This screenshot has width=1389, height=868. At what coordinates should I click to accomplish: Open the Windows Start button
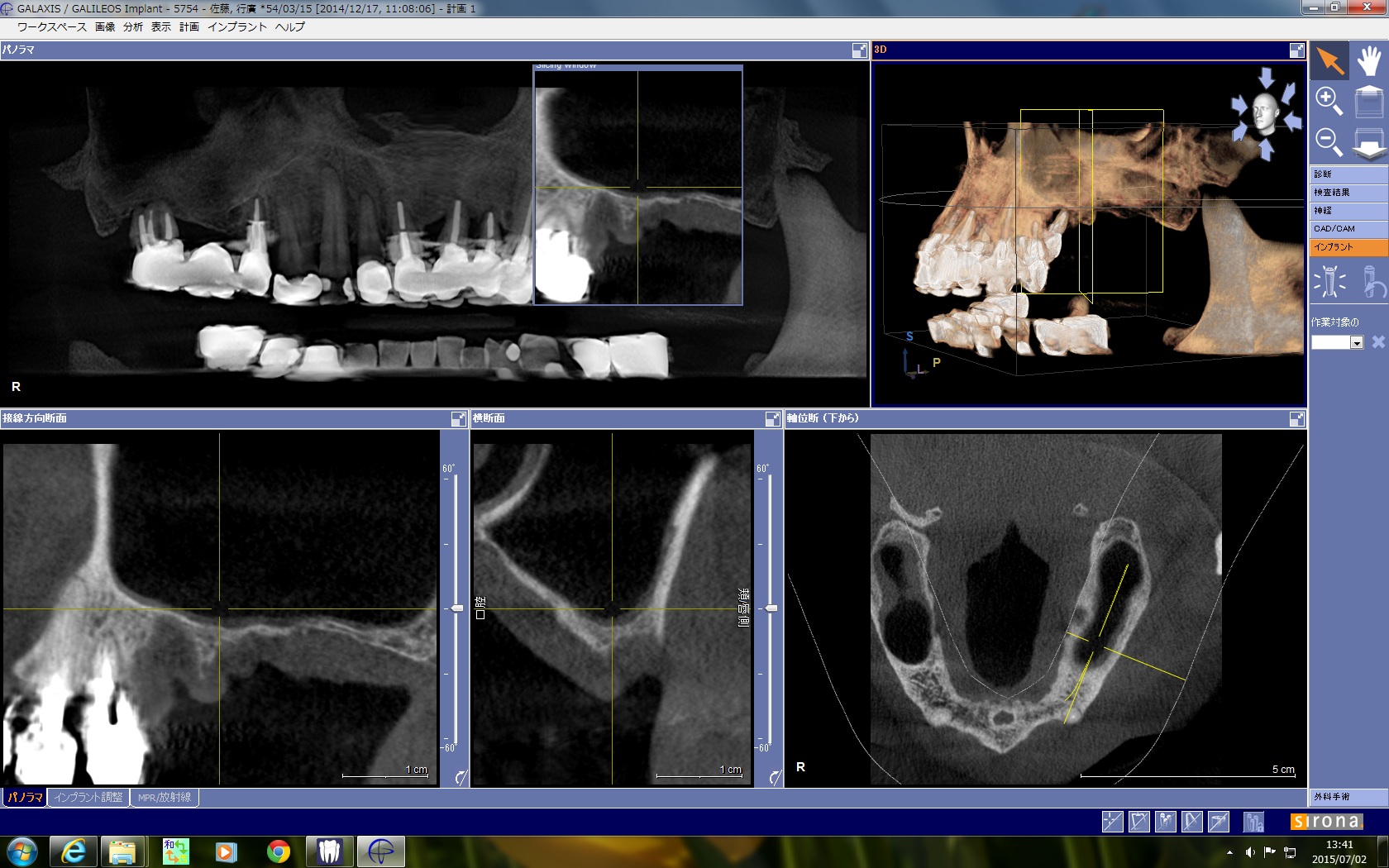pyautogui.click(x=21, y=851)
